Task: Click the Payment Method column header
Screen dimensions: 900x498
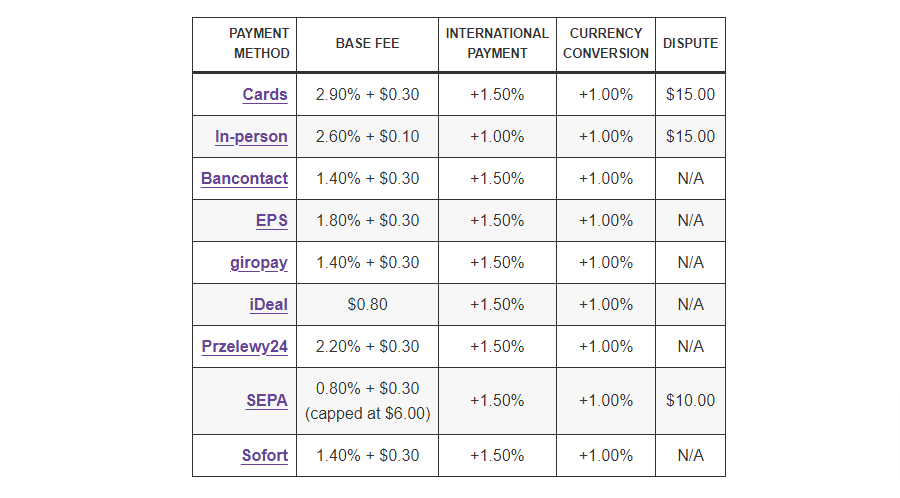Action: 259,44
